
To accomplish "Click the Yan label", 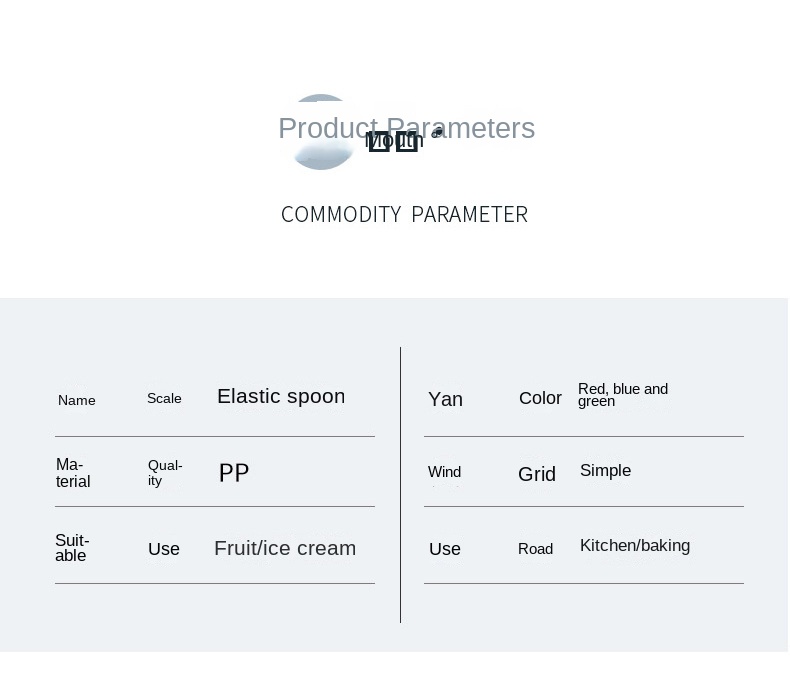I will pyautogui.click(x=445, y=399).
